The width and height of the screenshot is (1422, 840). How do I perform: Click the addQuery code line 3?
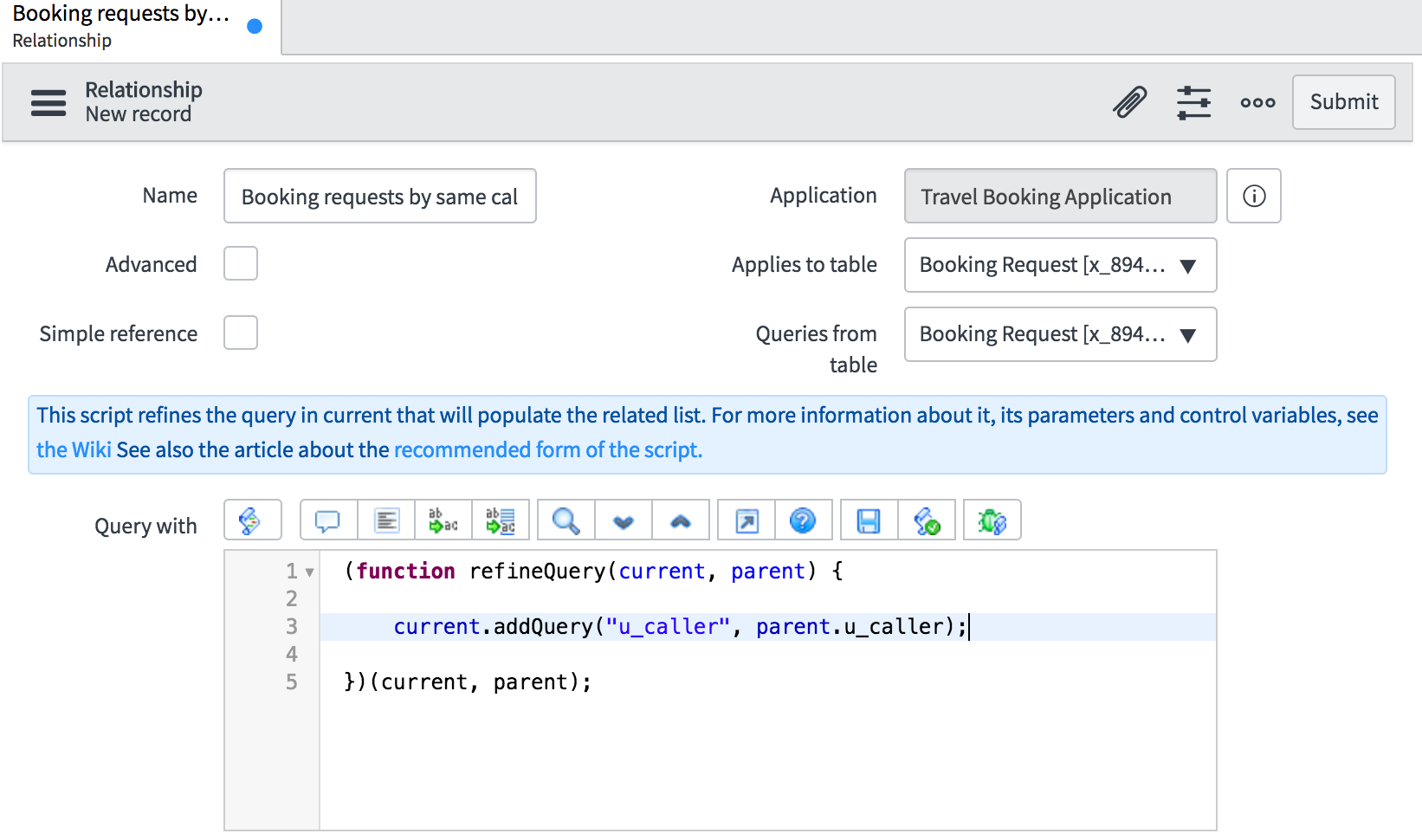680,626
